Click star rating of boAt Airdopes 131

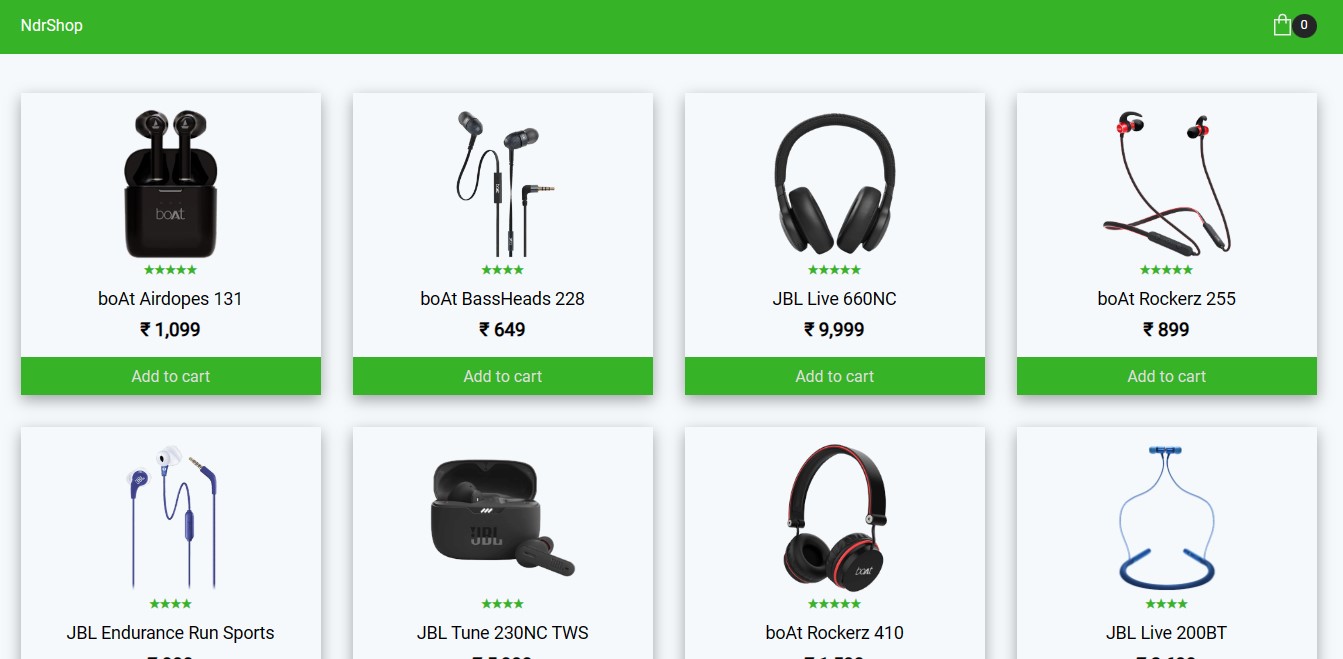click(x=171, y=270)
